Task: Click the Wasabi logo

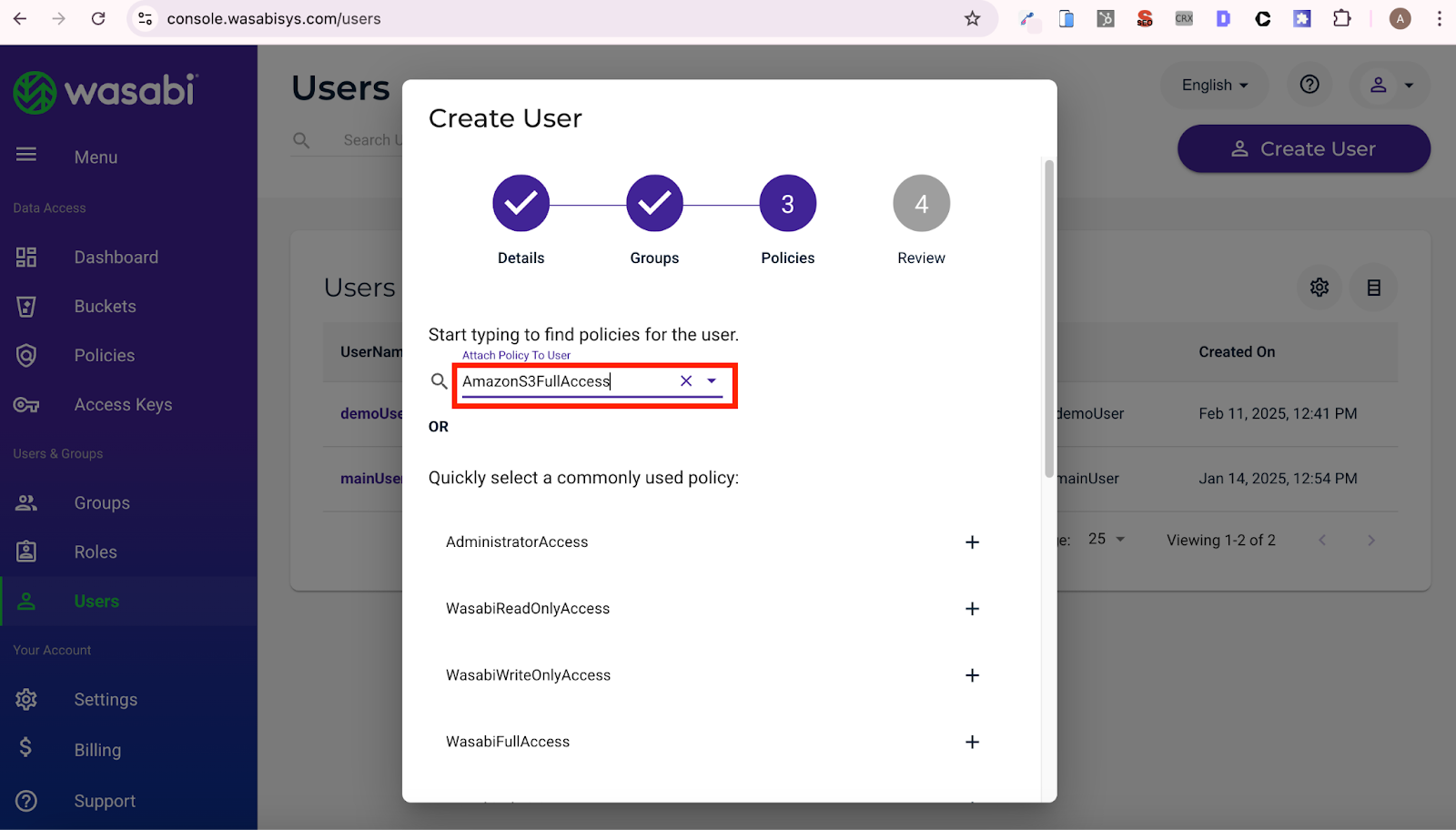Action: [106, 92]
